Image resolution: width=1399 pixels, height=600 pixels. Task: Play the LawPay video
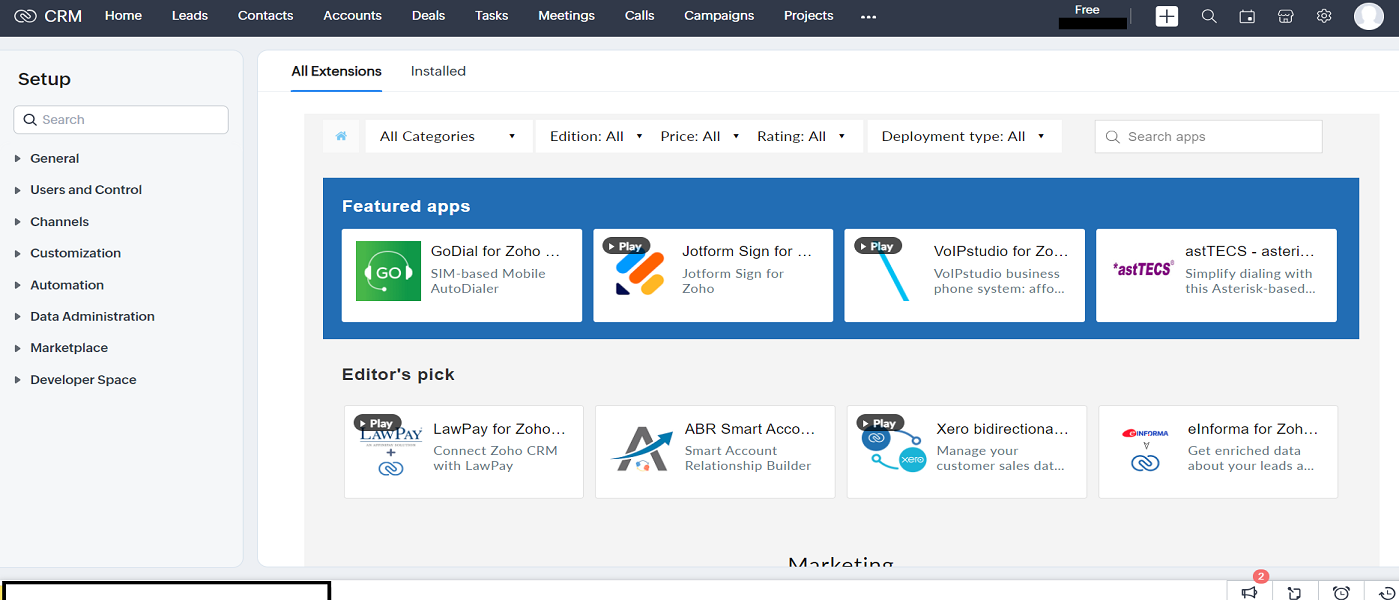[x=377, y=423]
